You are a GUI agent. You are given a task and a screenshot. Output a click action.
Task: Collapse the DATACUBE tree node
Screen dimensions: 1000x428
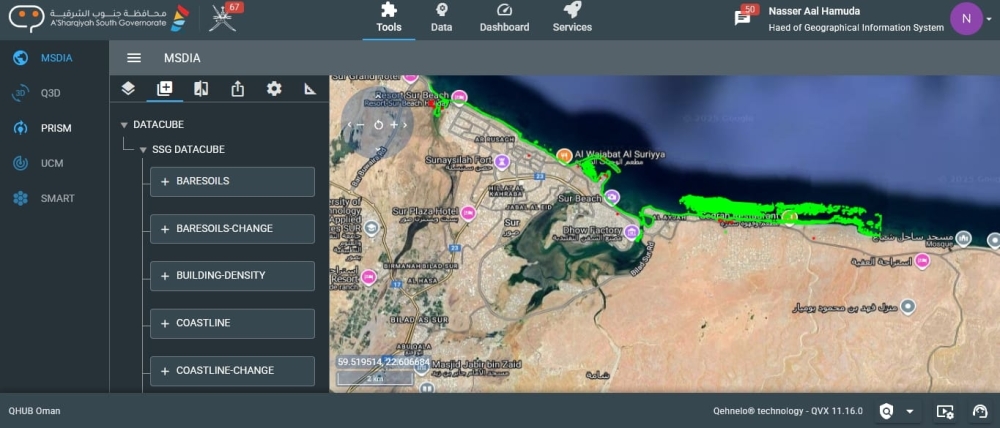pyautogui.click(x=124, y=125)
